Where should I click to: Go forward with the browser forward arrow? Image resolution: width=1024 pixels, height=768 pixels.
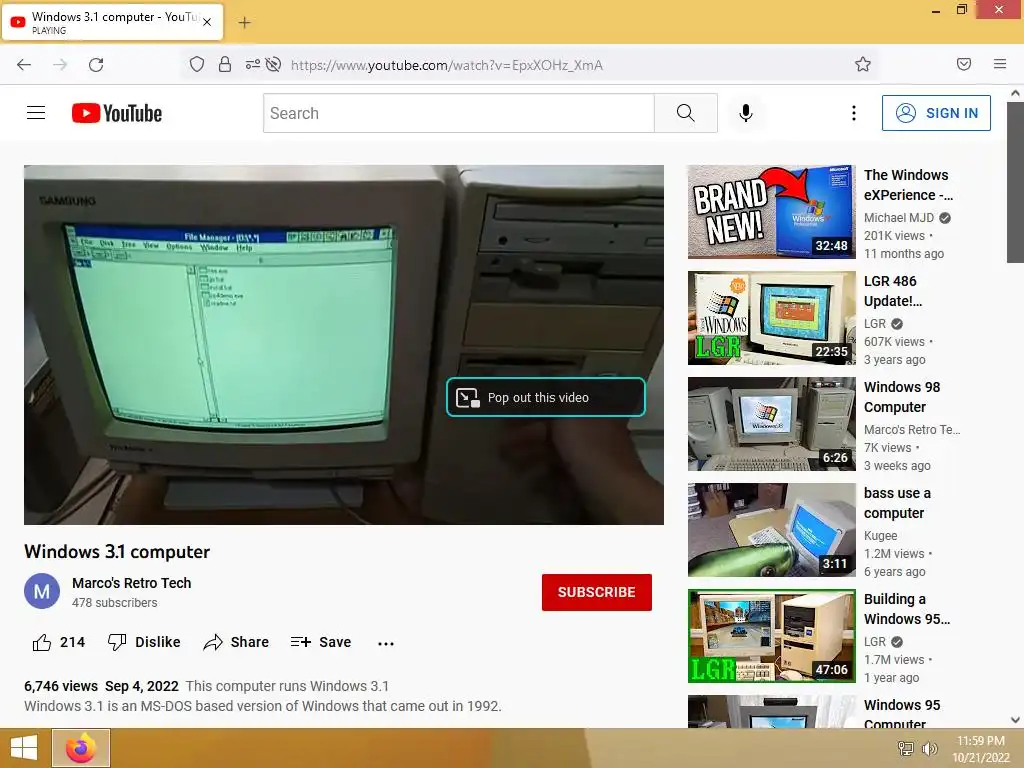(x=60, y=65)
